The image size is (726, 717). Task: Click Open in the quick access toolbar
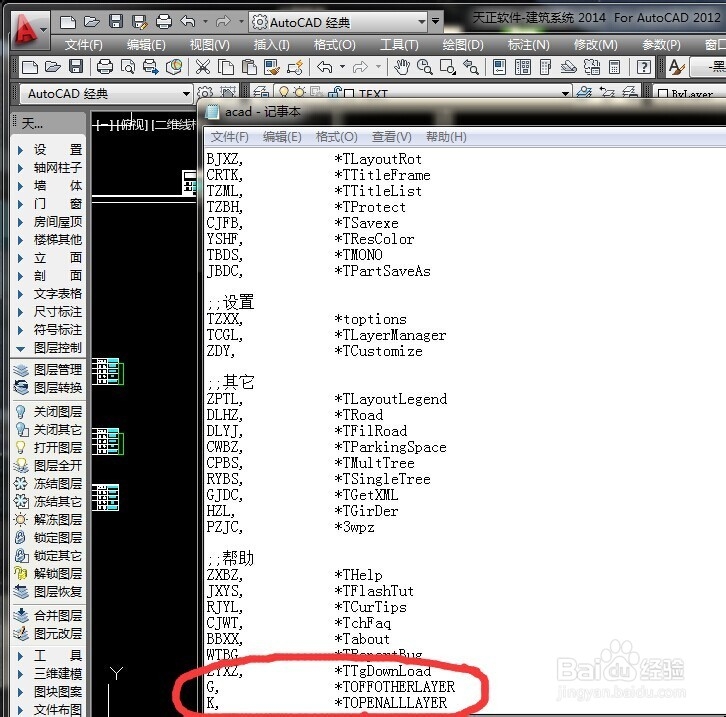[92, 22]
